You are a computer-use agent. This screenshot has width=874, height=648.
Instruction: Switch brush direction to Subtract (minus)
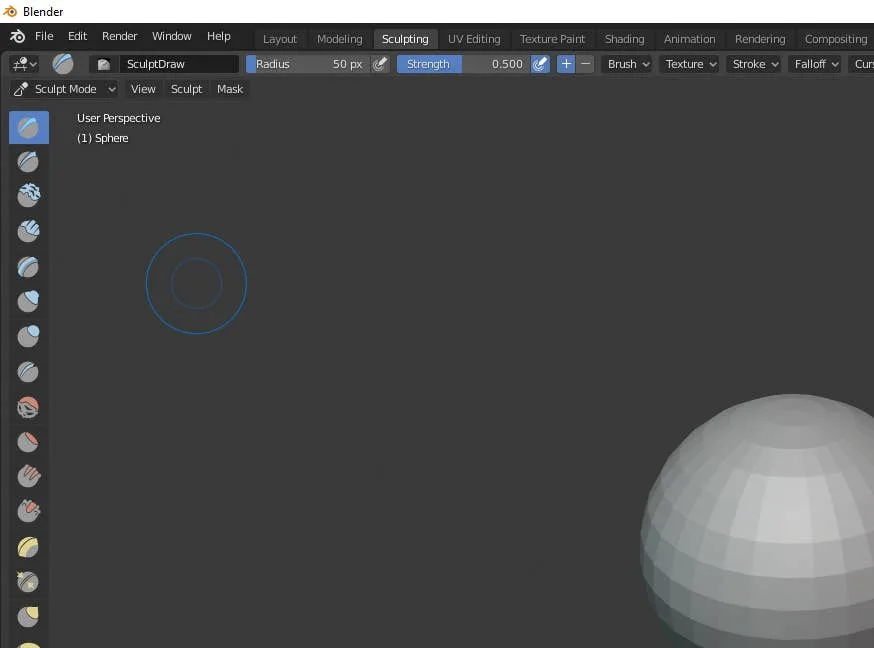[586, 64]
